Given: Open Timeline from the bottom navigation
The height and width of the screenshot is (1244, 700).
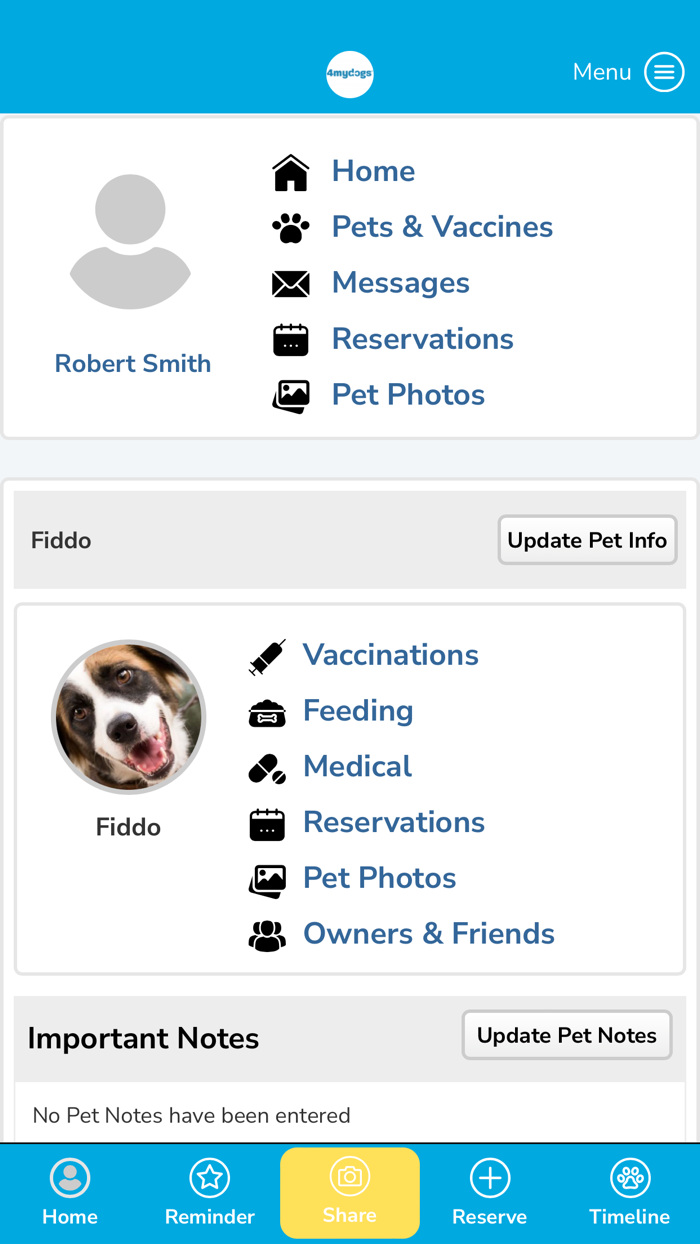Looking at the screenshot, I should 630,1191.
